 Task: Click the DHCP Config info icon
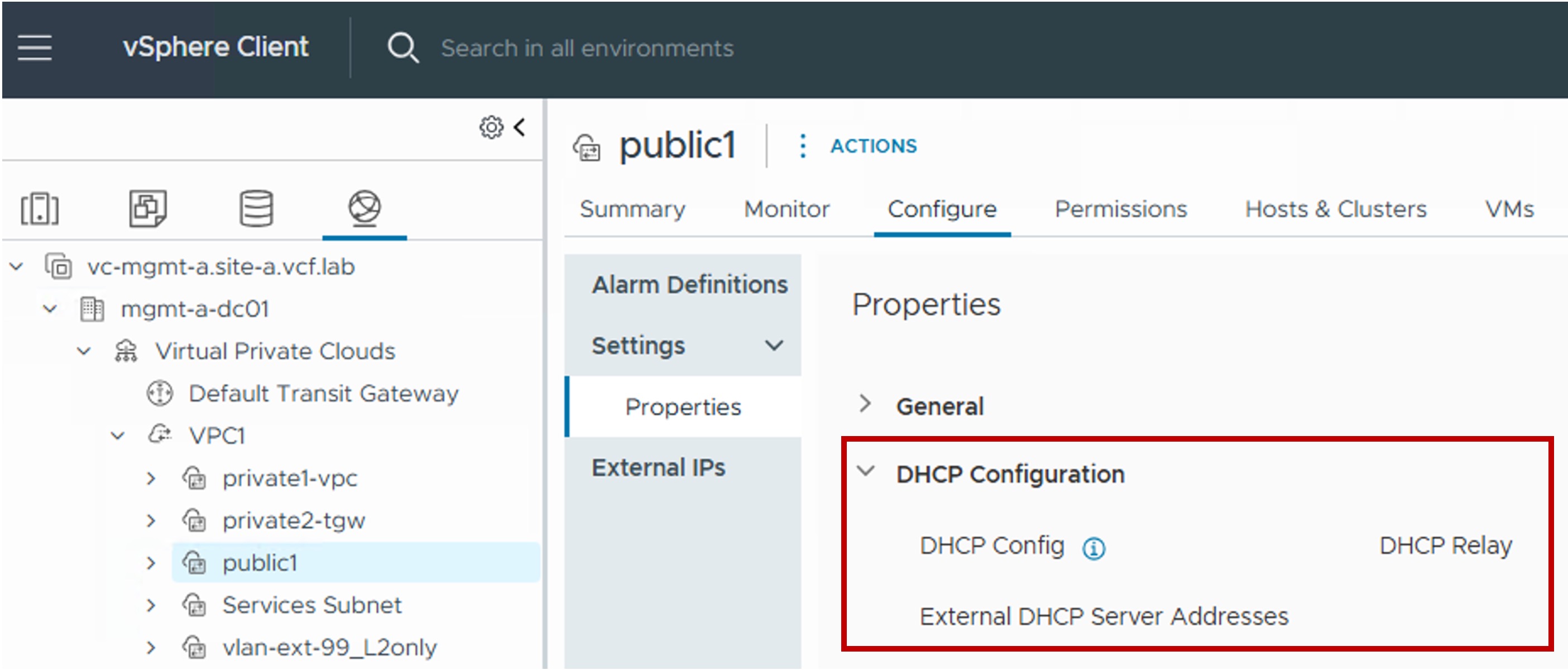coord(1093,548)
